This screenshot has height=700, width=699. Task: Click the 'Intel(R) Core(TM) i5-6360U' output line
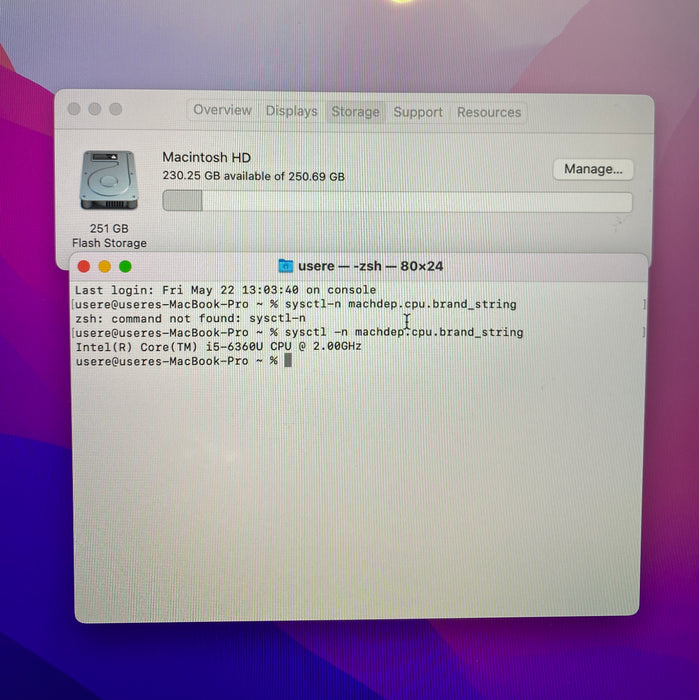[219, 346]
